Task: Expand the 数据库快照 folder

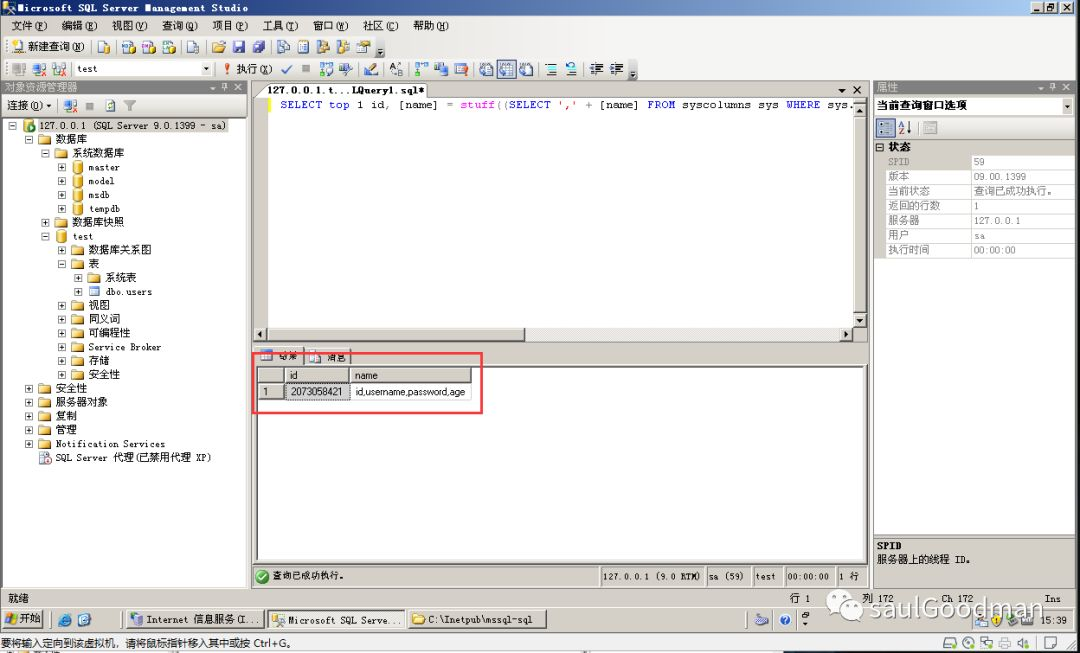Action: click(x=45, y=222)
